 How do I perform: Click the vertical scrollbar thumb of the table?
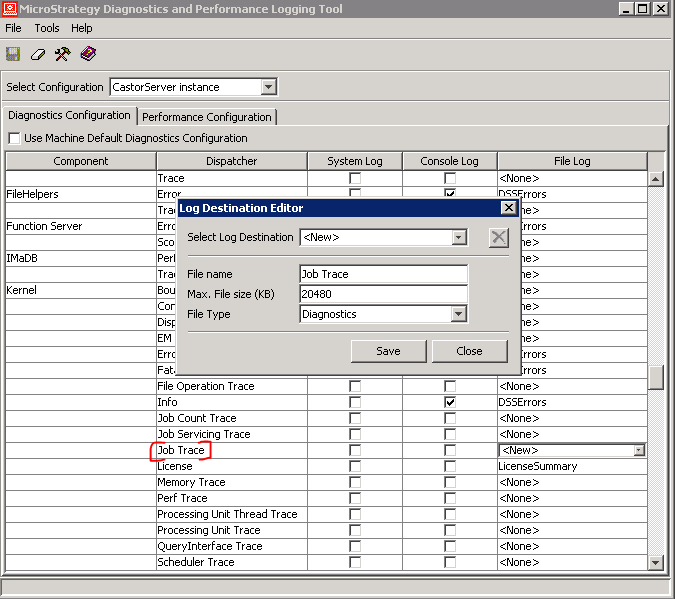(656, 377)
